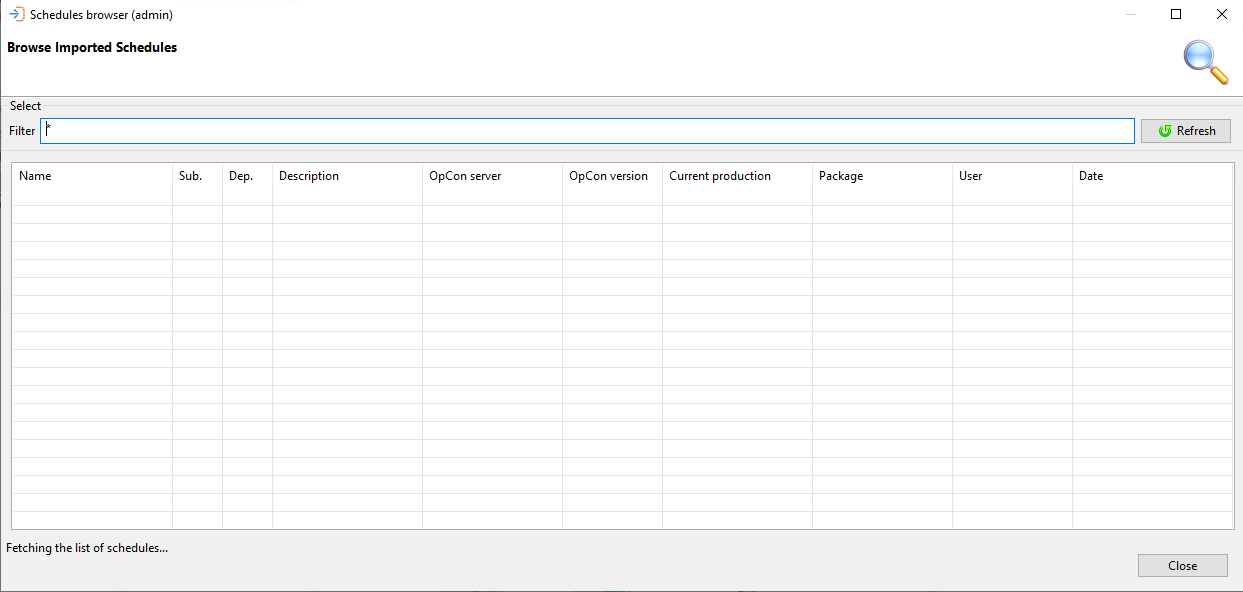The image size is (1243, 592).
Task: Click the 'Browse Imported Schedules' heading
Action: (92, 47)
